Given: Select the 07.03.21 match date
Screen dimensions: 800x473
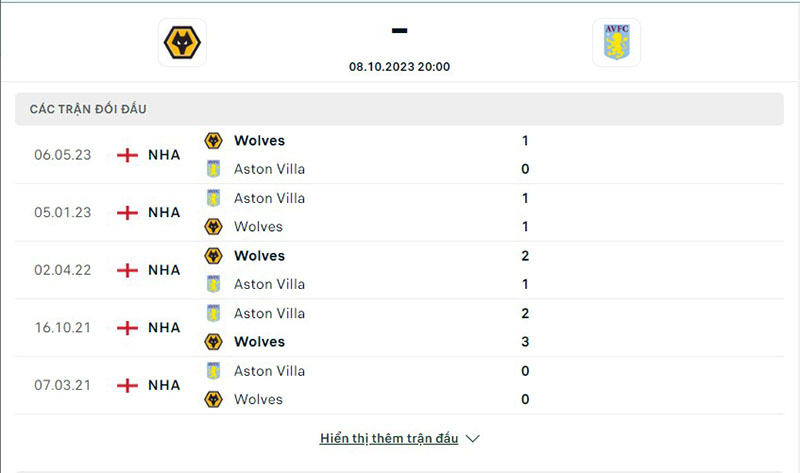Looking at the screenshot, I should coord(63,385).
